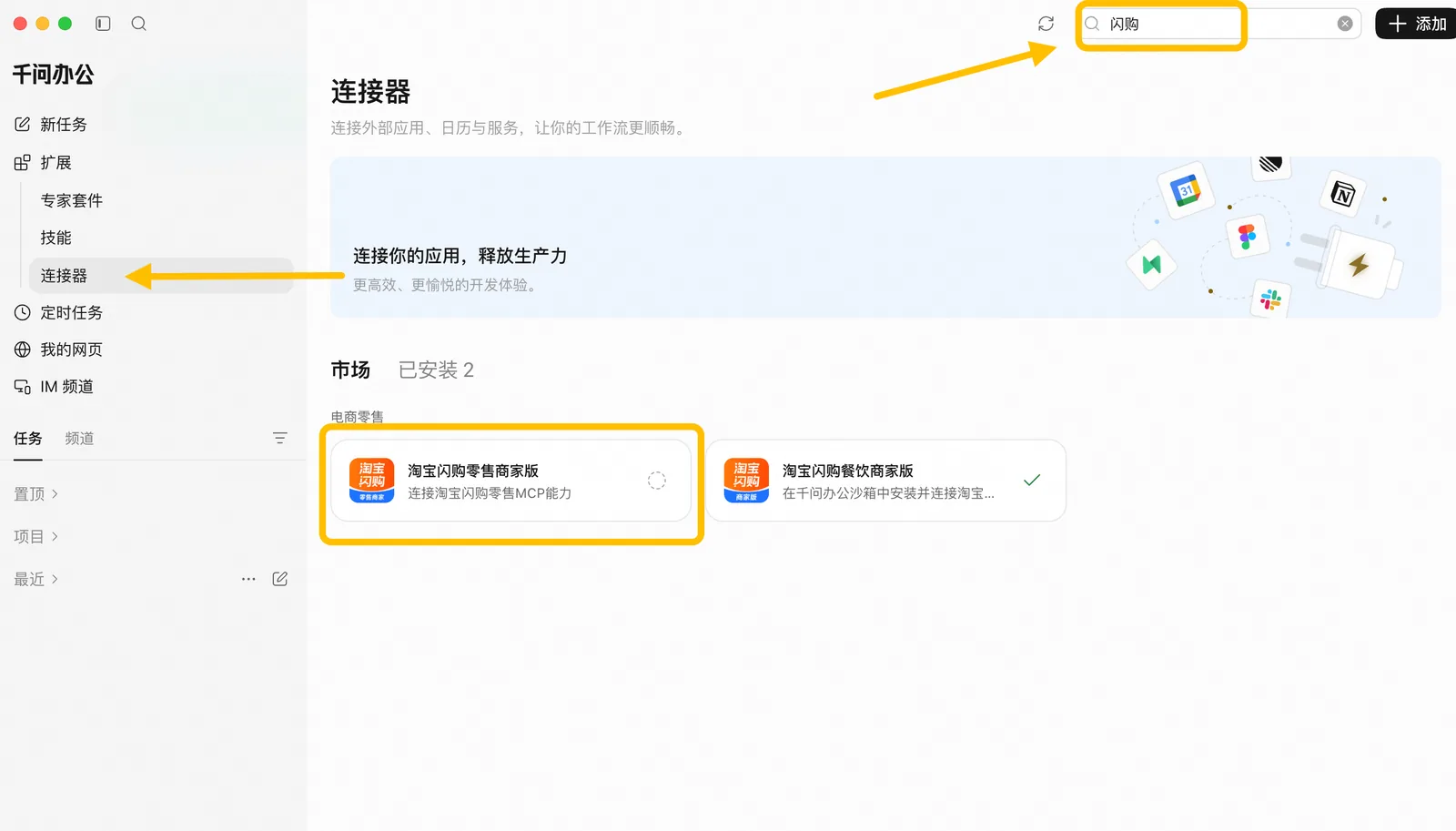Click the 新任务 pencil icon

pos(23,124)
